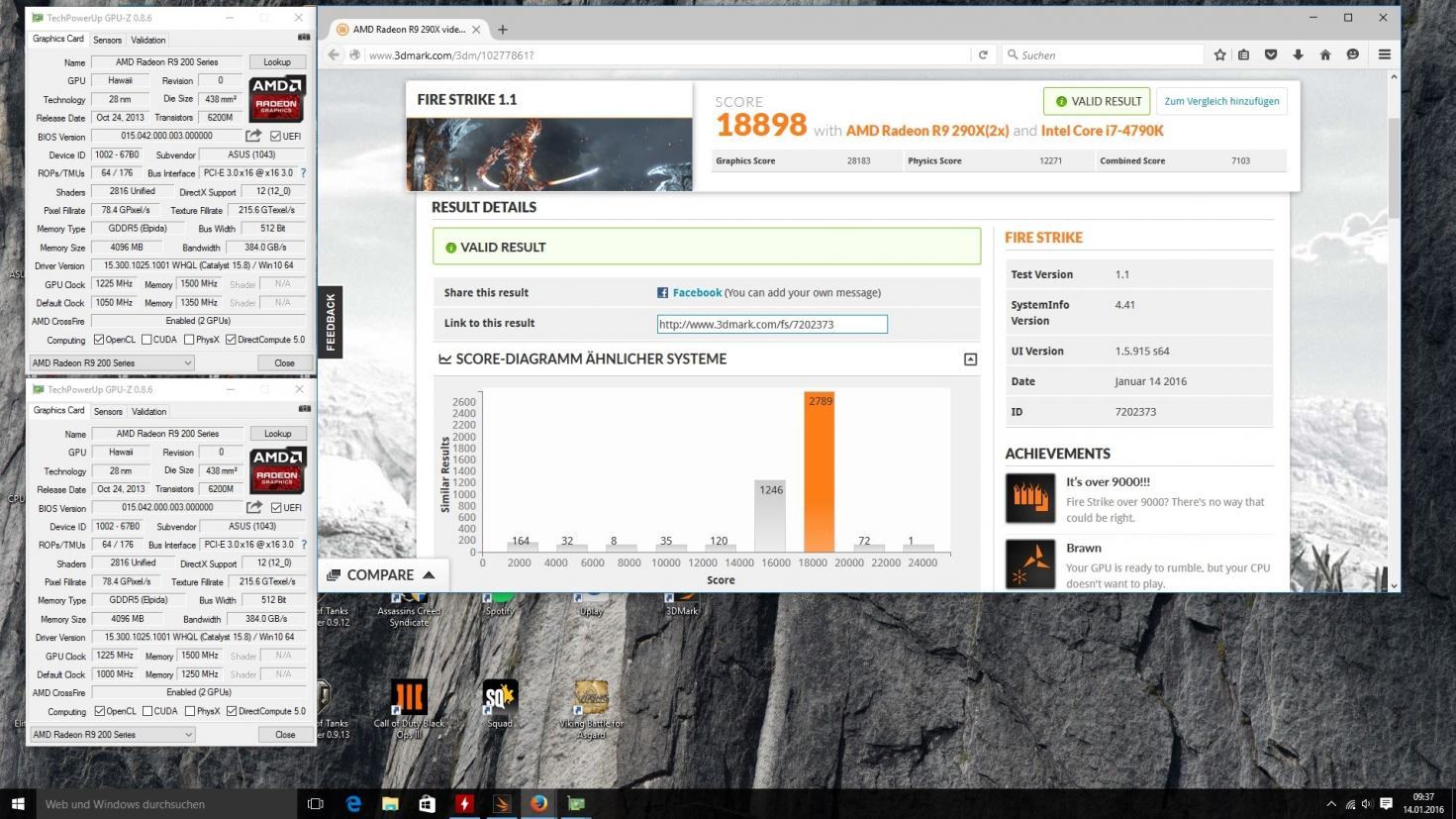Click the camera screenshot icon in upper GPU-Z
This screenshot has width=1456, height=819.
click(x=303, y=38)
